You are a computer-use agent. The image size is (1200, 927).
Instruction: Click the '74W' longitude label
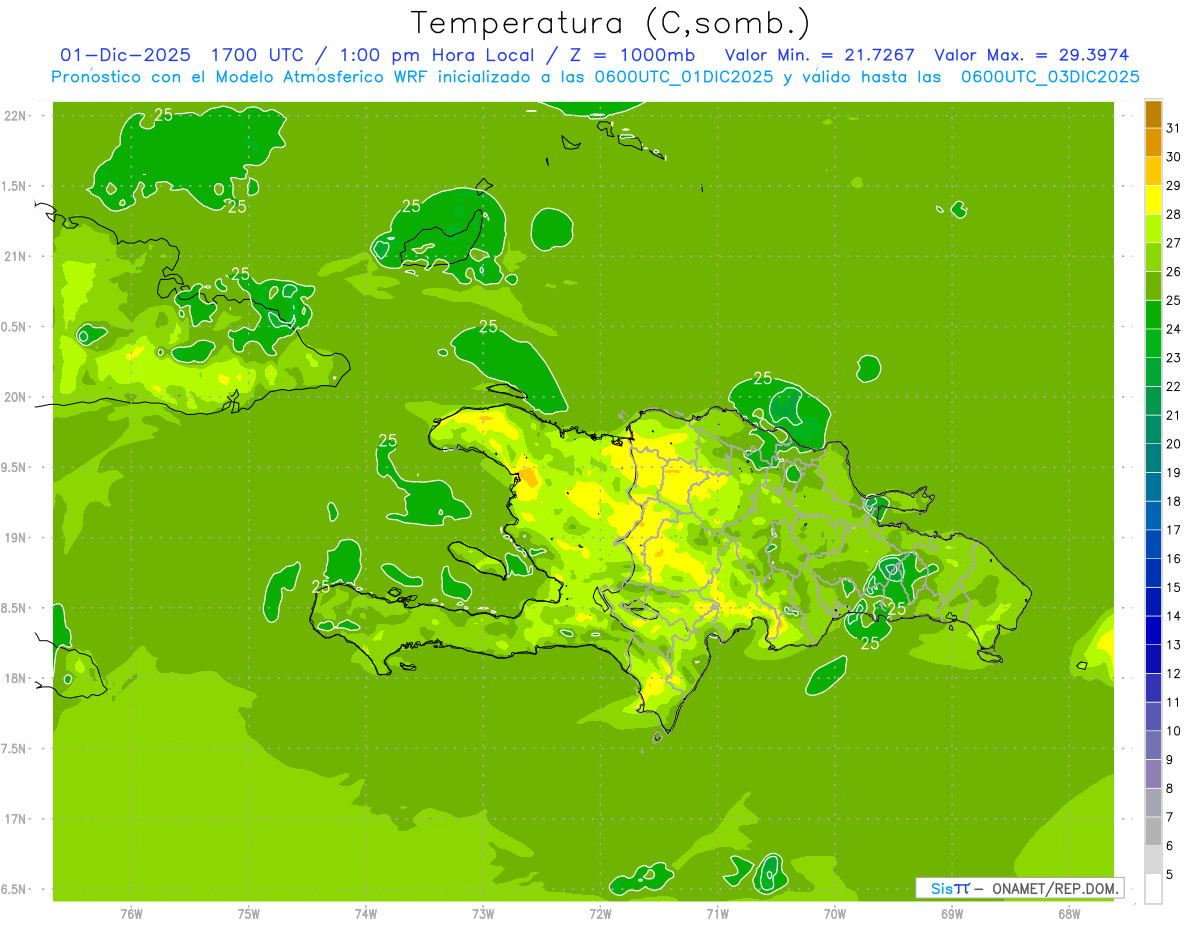(x=366, y=914)
